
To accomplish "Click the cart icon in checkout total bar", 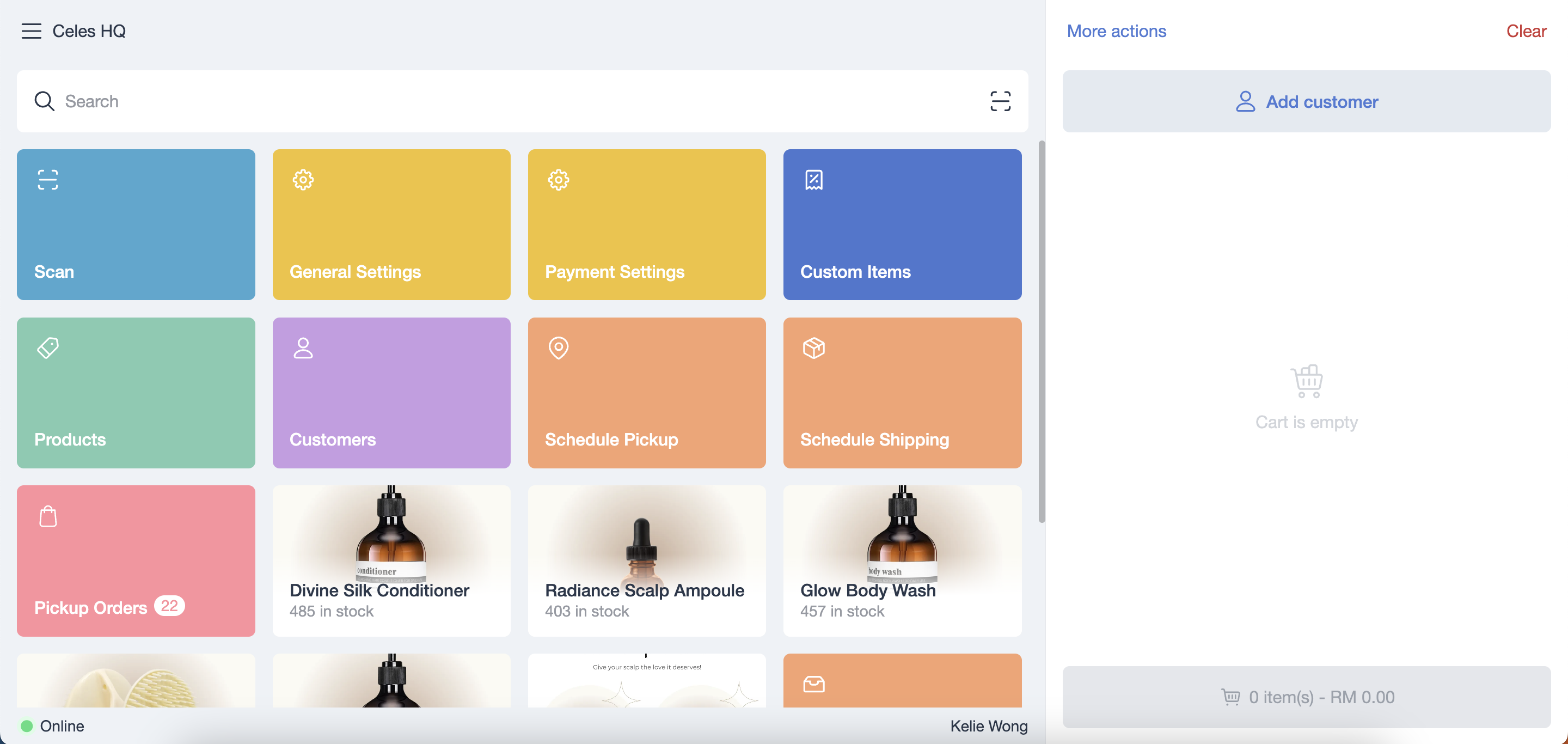I will (1230, 697).
